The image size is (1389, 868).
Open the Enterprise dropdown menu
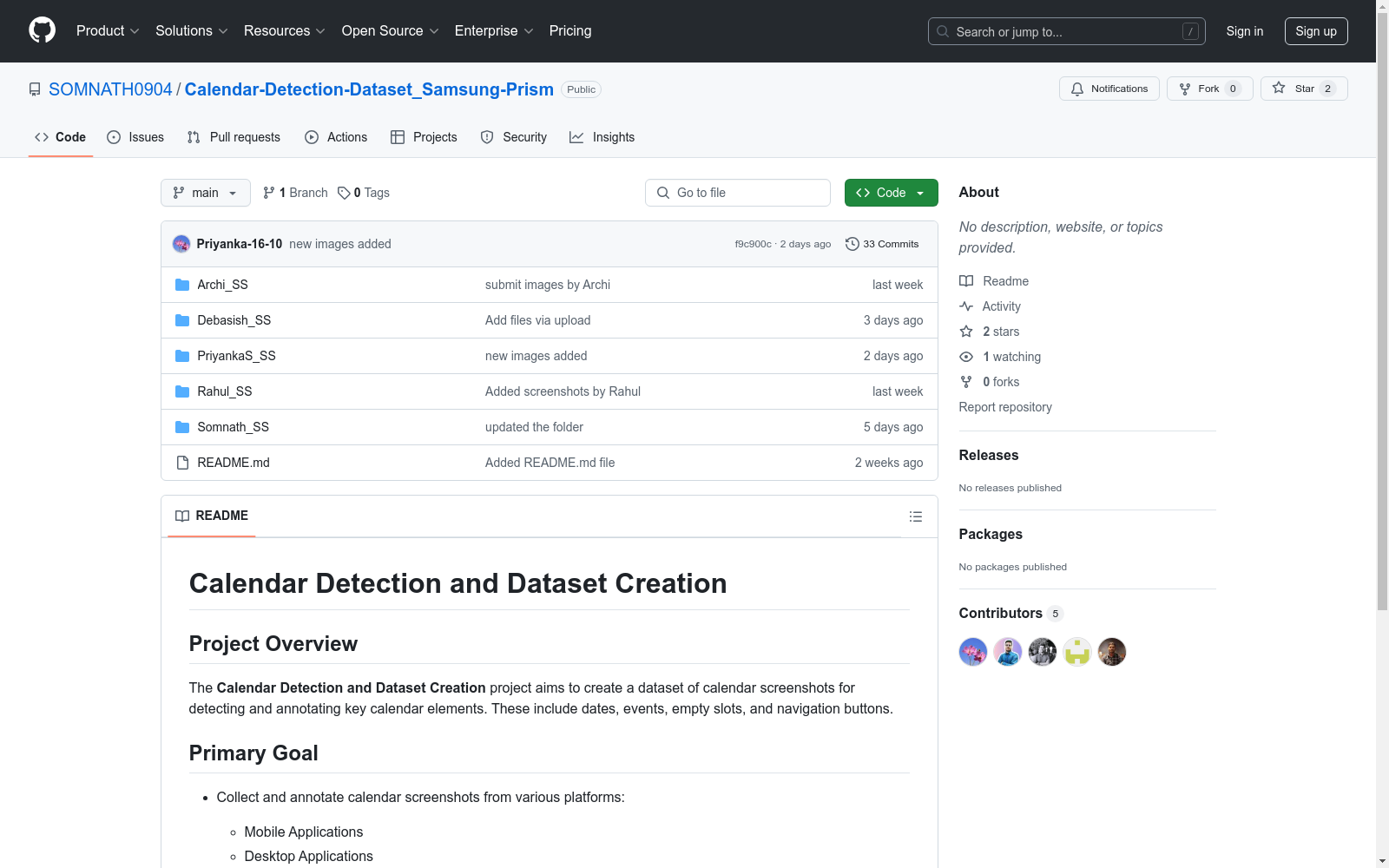coord(494,30)
